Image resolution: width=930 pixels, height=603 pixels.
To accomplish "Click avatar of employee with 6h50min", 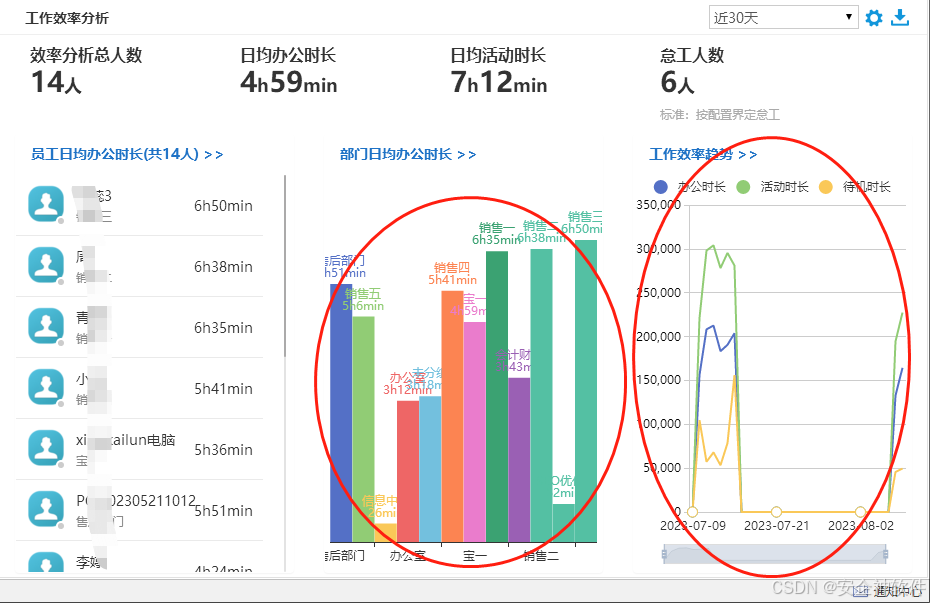I will pyautogui.click(x=46, y=204).
